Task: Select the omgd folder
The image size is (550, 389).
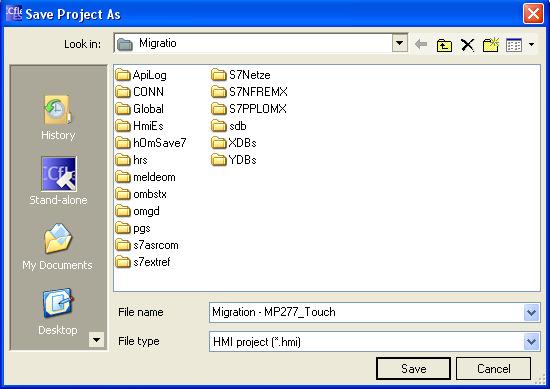Action: [138, 211]
